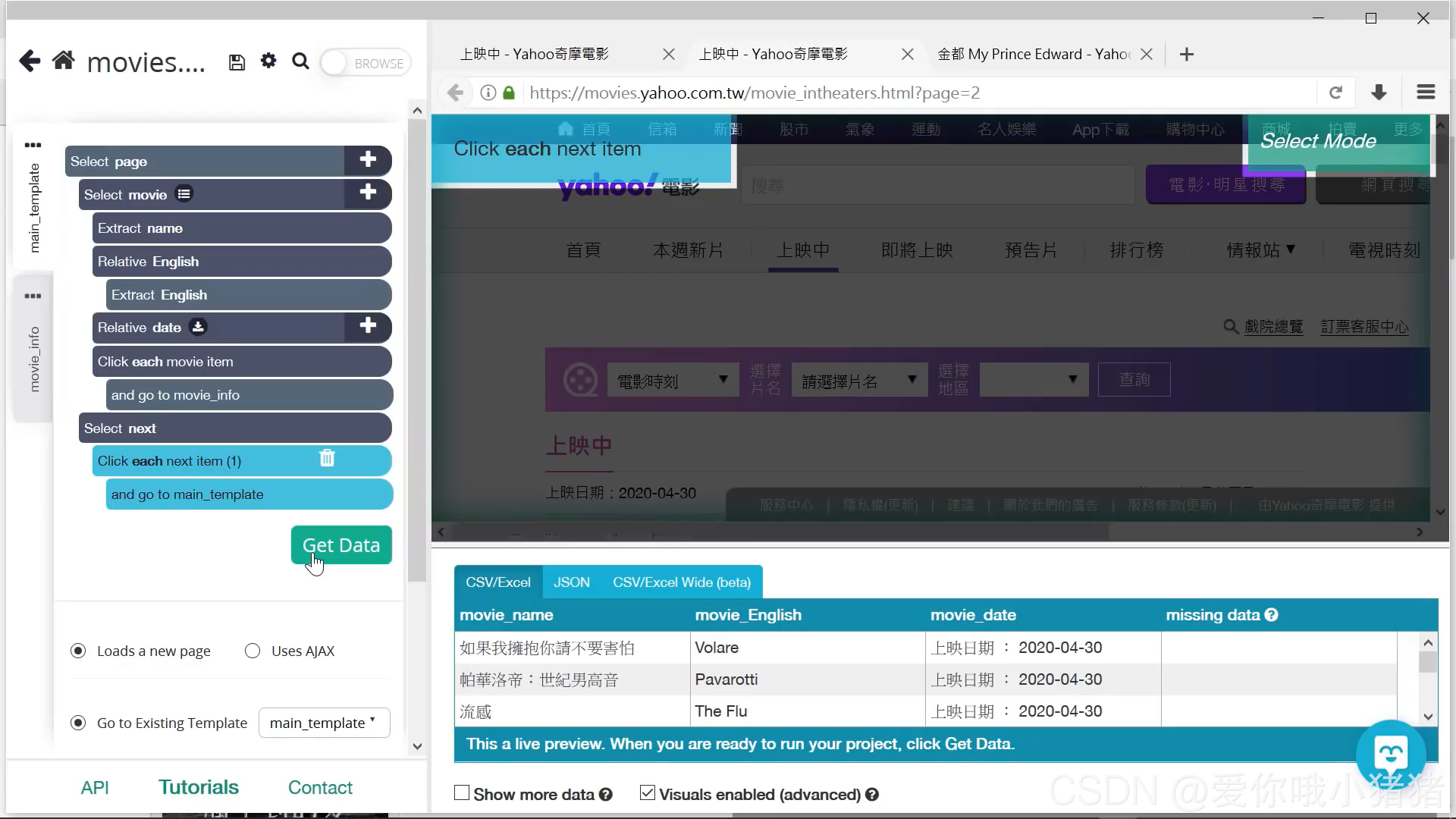
Task: Enable the BROWSE toggle
Action: (x=334, y=63)
